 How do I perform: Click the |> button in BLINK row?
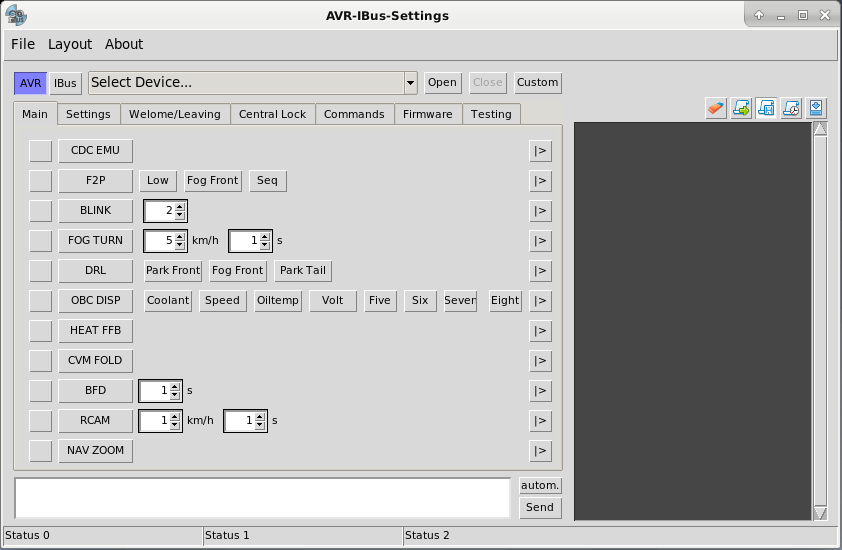[540, 211]
